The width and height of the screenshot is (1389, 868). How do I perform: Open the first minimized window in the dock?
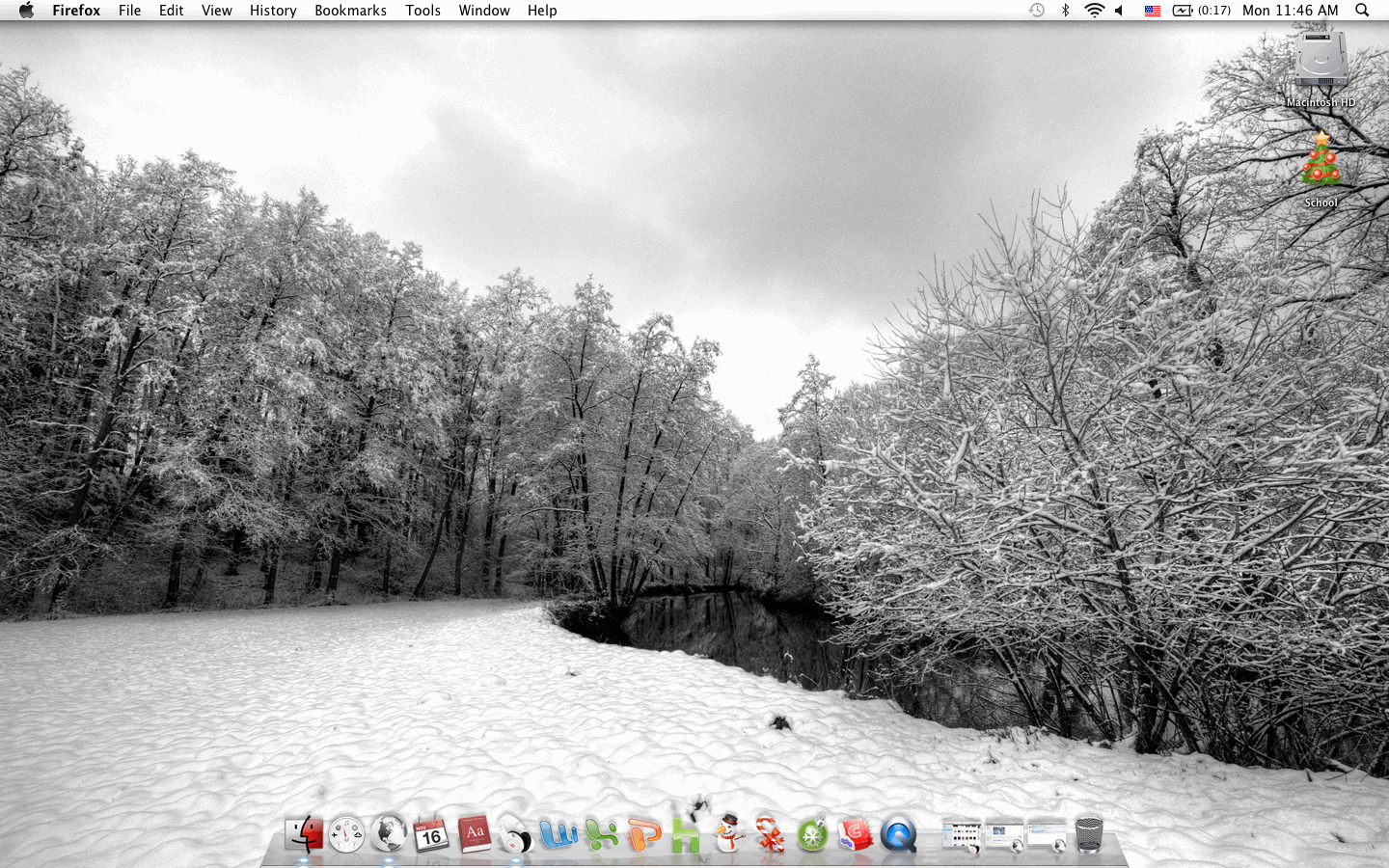coord(962,836)
